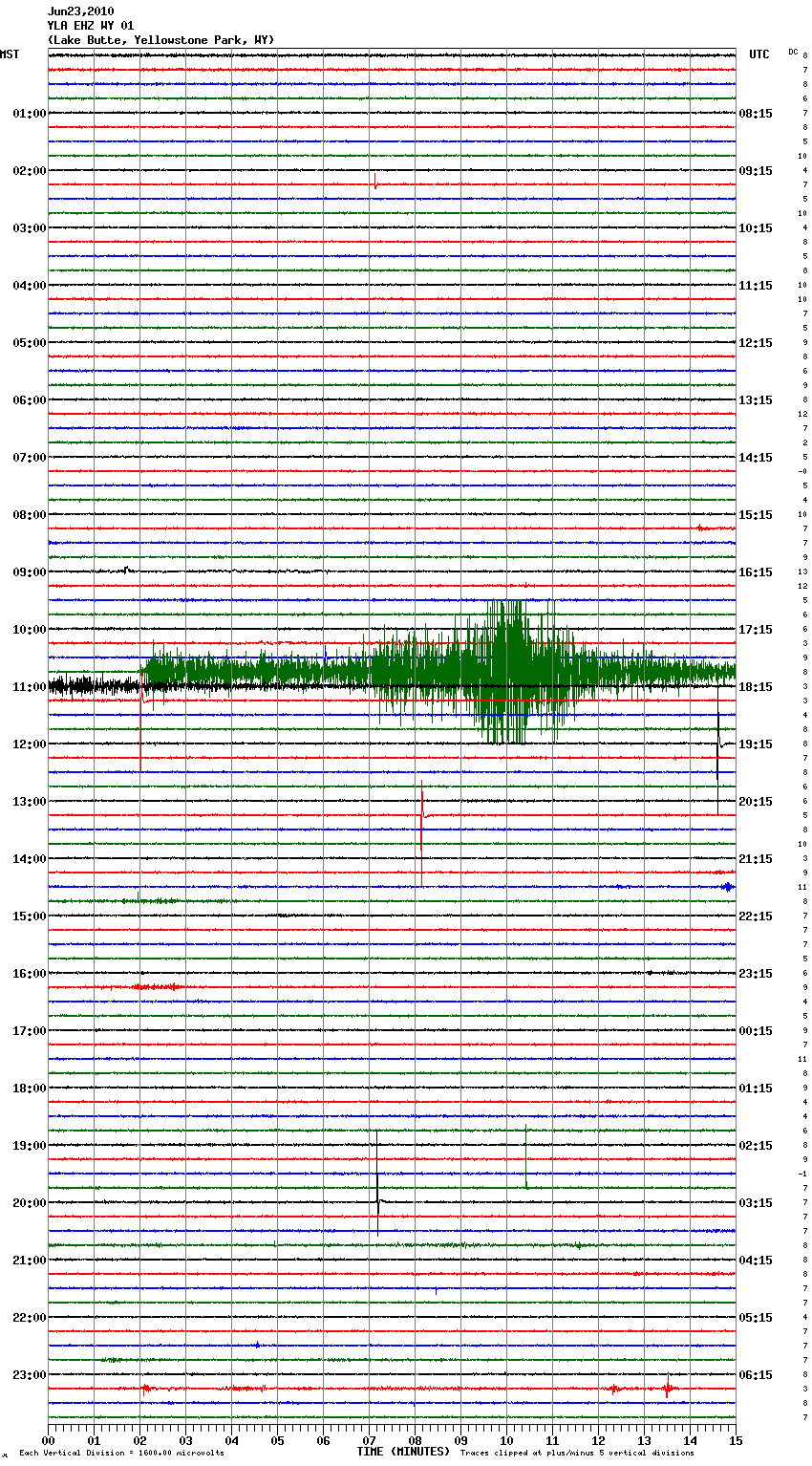Viewport: 812px width, 1466px height.
Task: Click the 03:15 UTC time label
Action: coord(756,1203)
